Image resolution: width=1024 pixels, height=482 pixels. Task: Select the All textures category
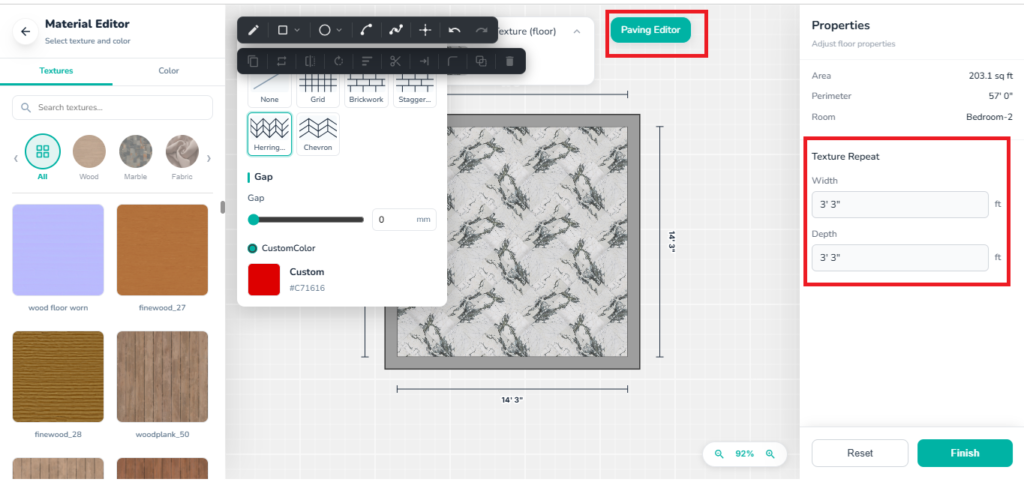(42, 157)
